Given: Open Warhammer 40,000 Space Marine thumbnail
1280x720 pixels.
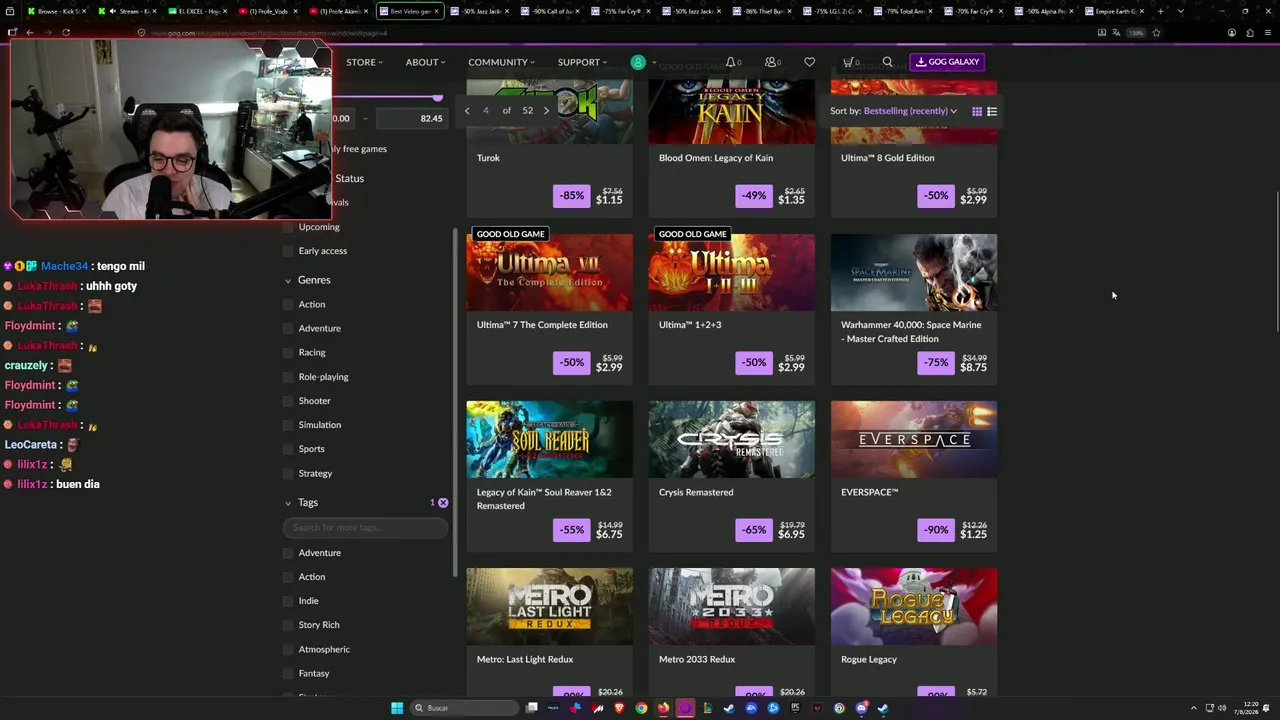Looking at the screenshot, I should point(914,272).
